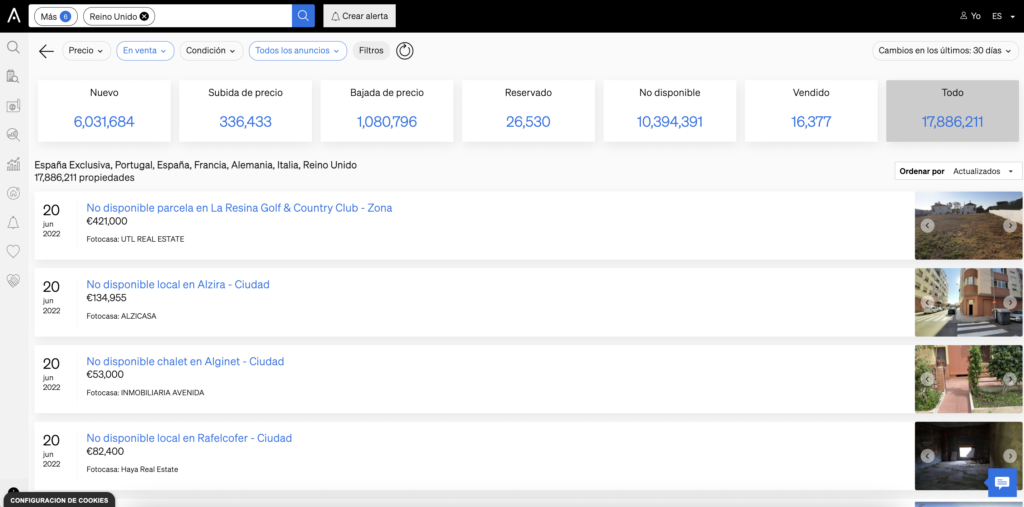The image size is (1024, 507).
Task: Select the Reservado stats card
Action: [528, 111]
